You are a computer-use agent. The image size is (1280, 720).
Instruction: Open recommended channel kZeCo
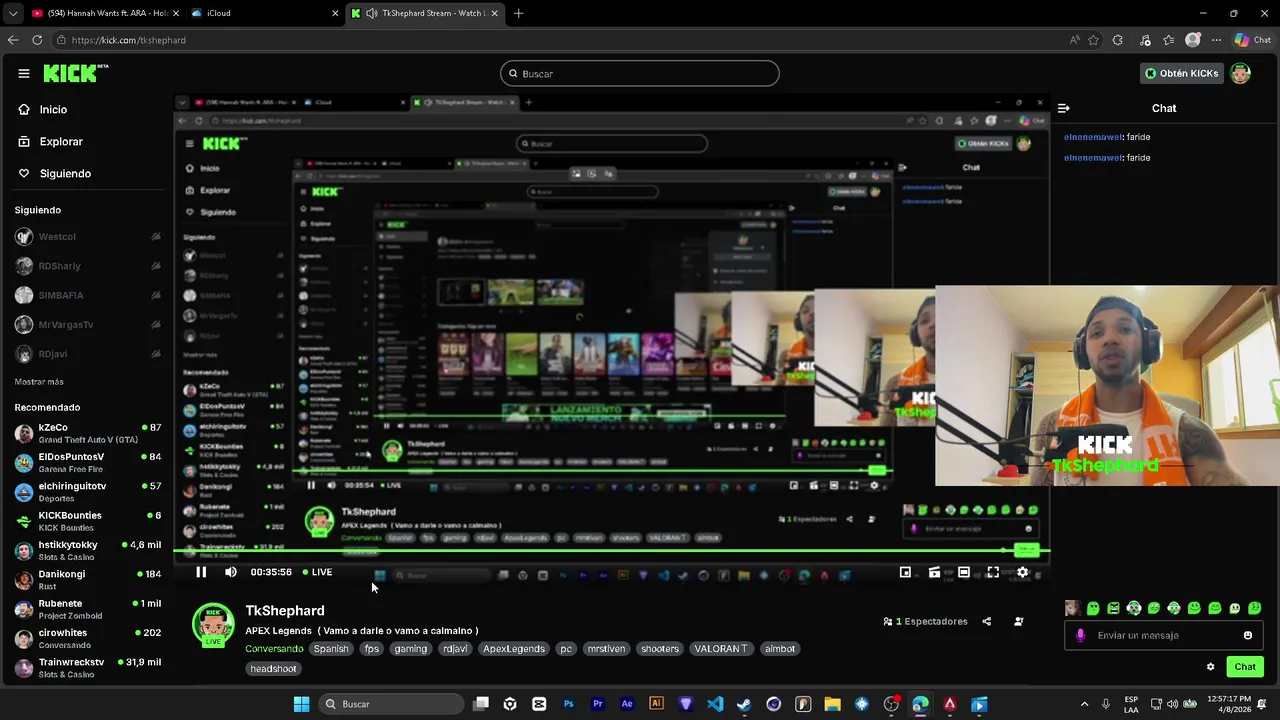(x=87, y=433)
